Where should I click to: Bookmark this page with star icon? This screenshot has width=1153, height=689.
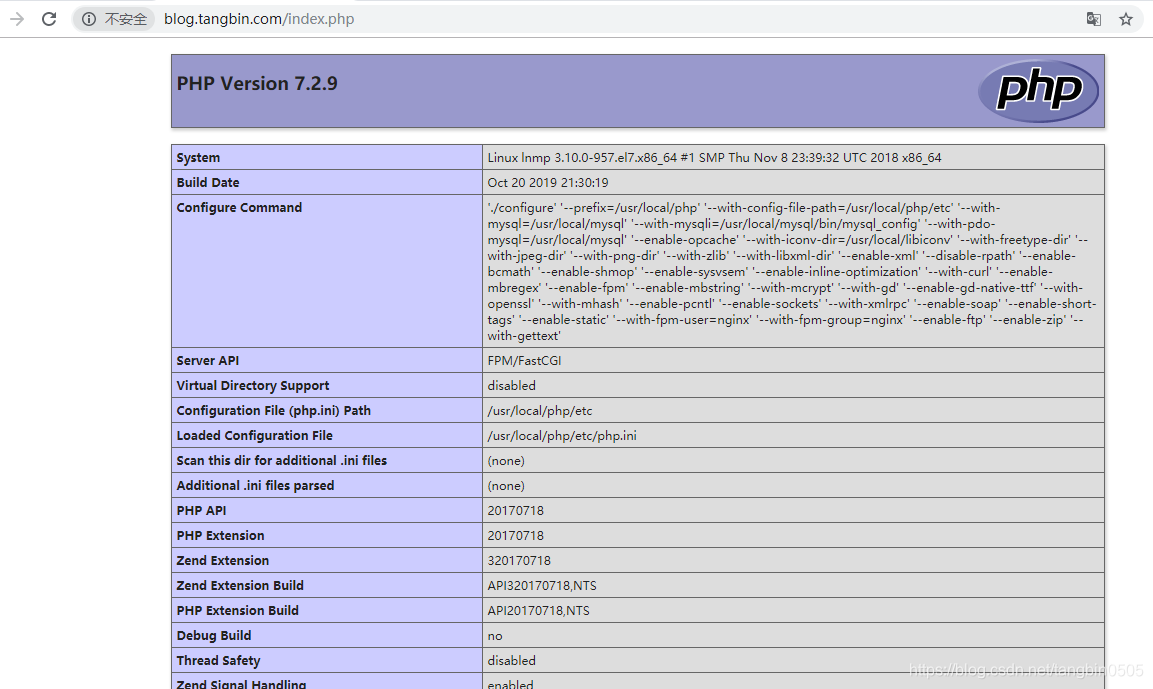point(1126,19)
